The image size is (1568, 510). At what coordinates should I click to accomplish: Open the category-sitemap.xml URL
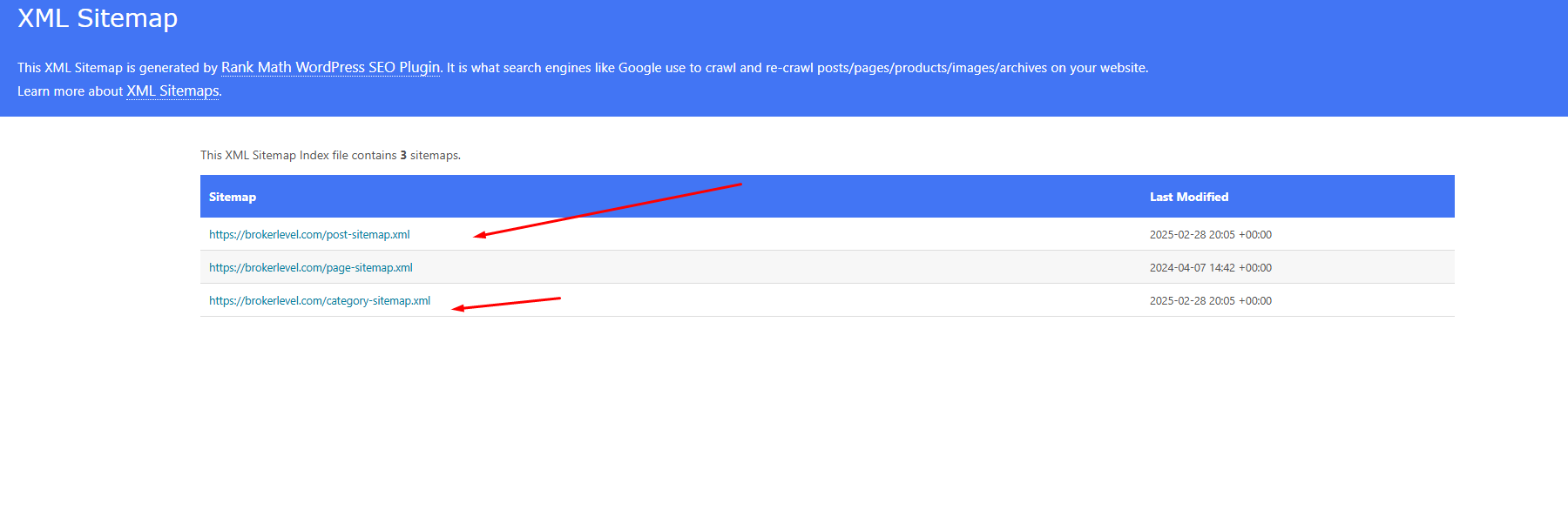[320, 301]
